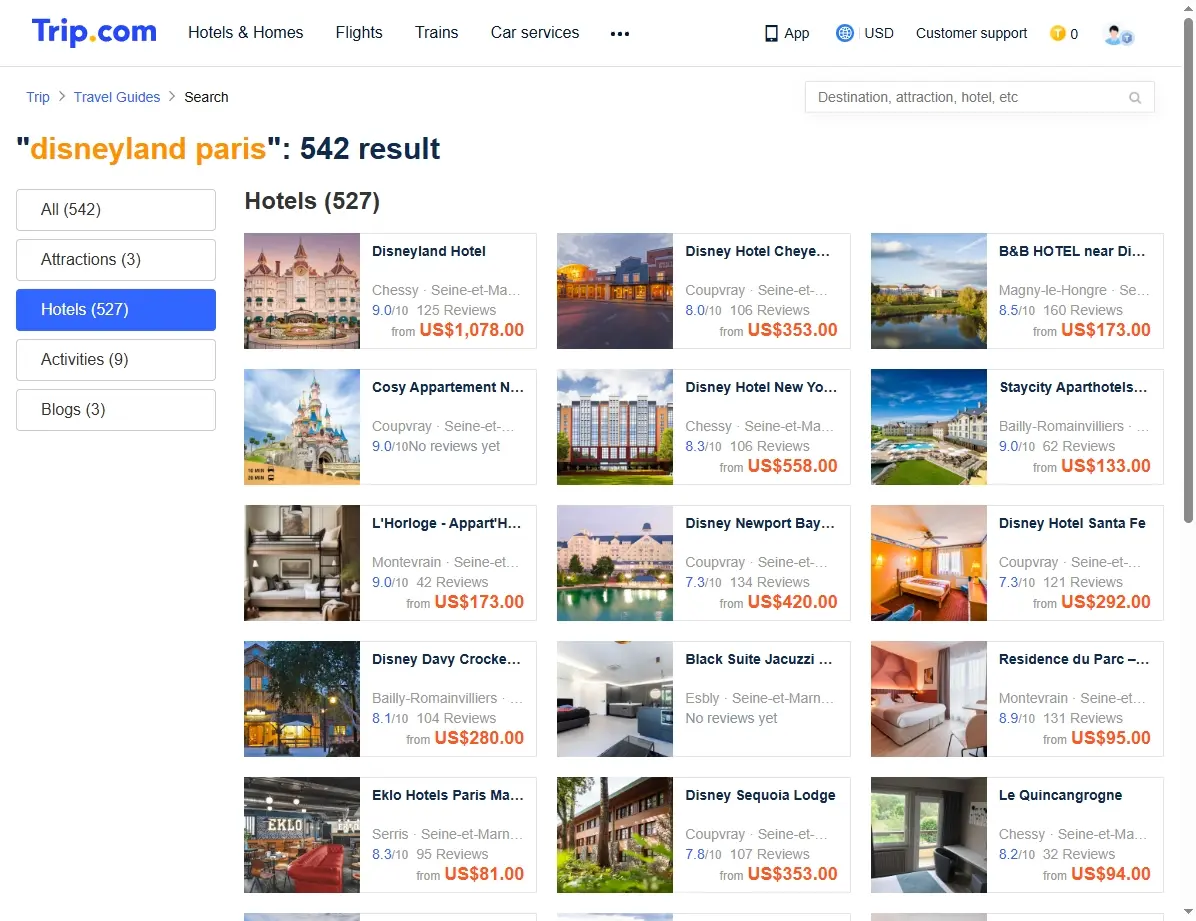Click the search magnifier icon
Image resolution: width=1196 pixels, height=921 pixels.
pos(1135,98)
